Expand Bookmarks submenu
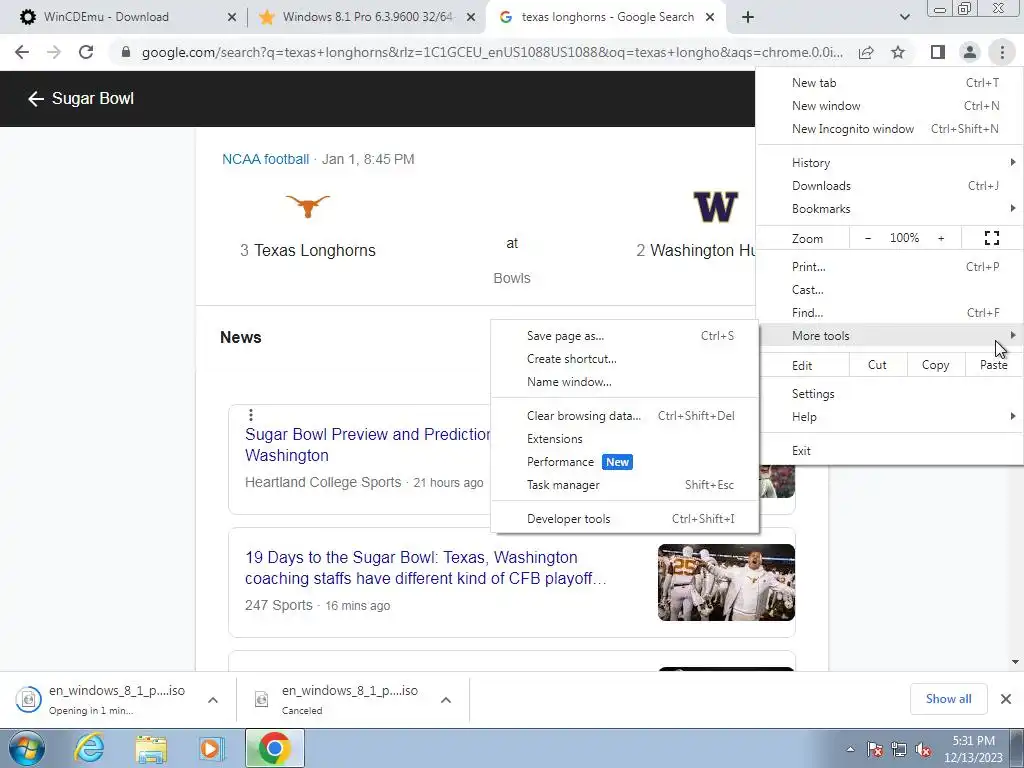1024x768 pixels. (x=889, y=209)
